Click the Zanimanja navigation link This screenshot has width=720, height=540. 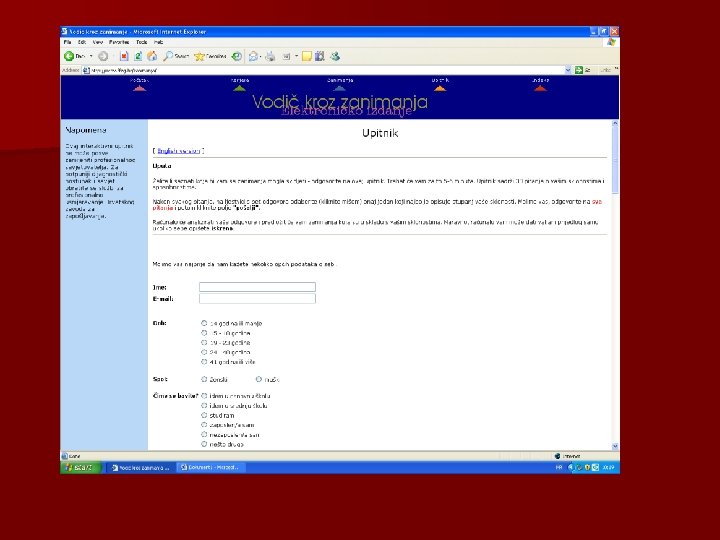(x=340, y=80)
